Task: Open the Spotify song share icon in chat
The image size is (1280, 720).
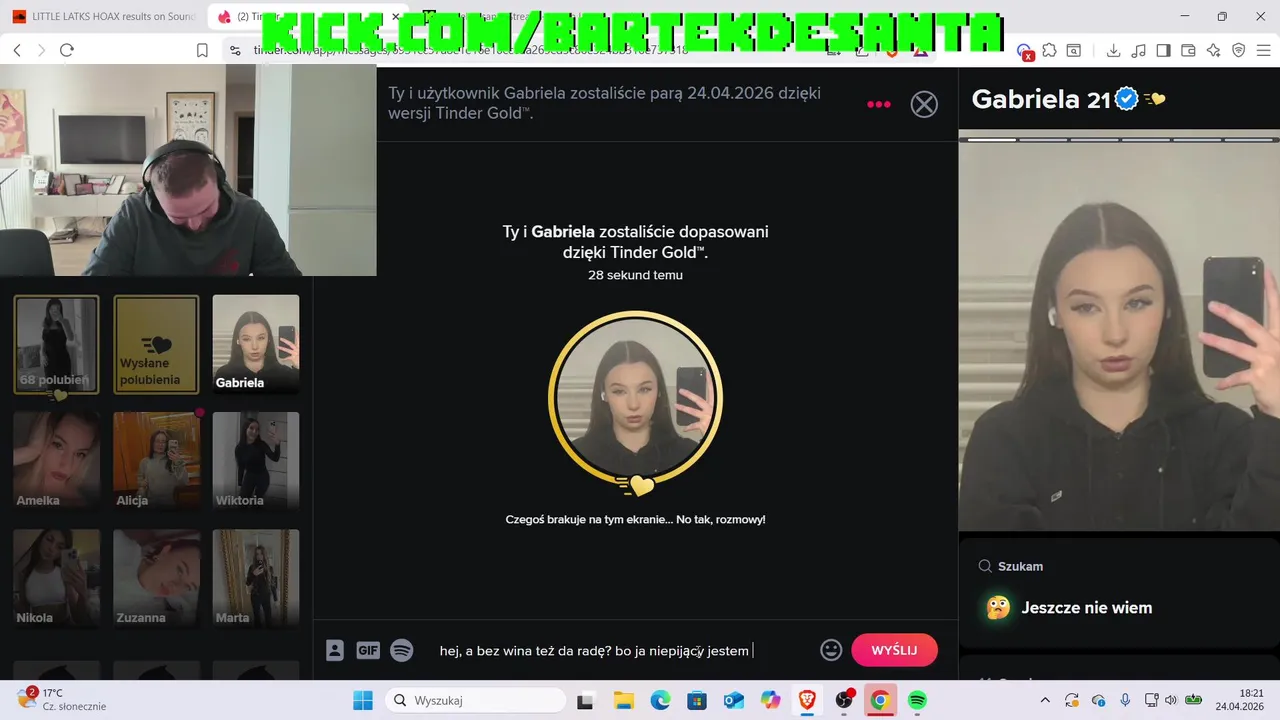Action: 402,650
